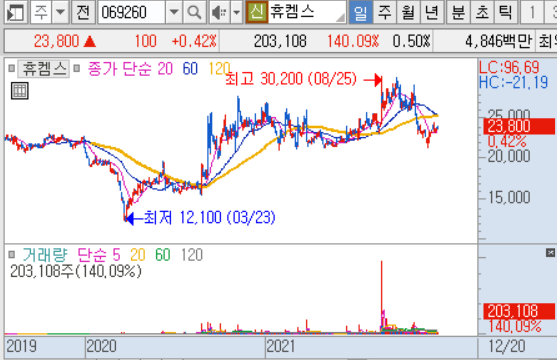Click the volume 5 average label
The height and width of the screenshot is (360, 557).
(116, 255)
